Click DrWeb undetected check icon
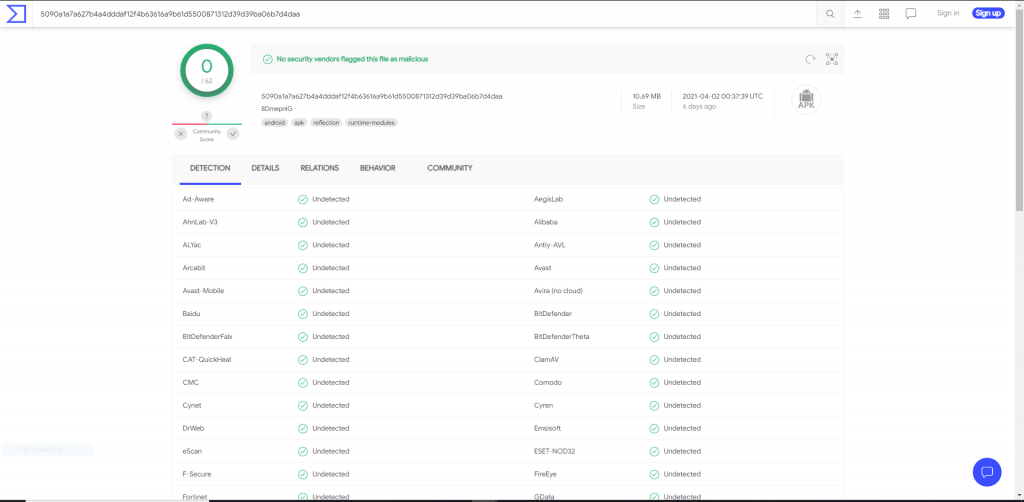This screenshot has height=502, width=1024. [x=303, y=428]
